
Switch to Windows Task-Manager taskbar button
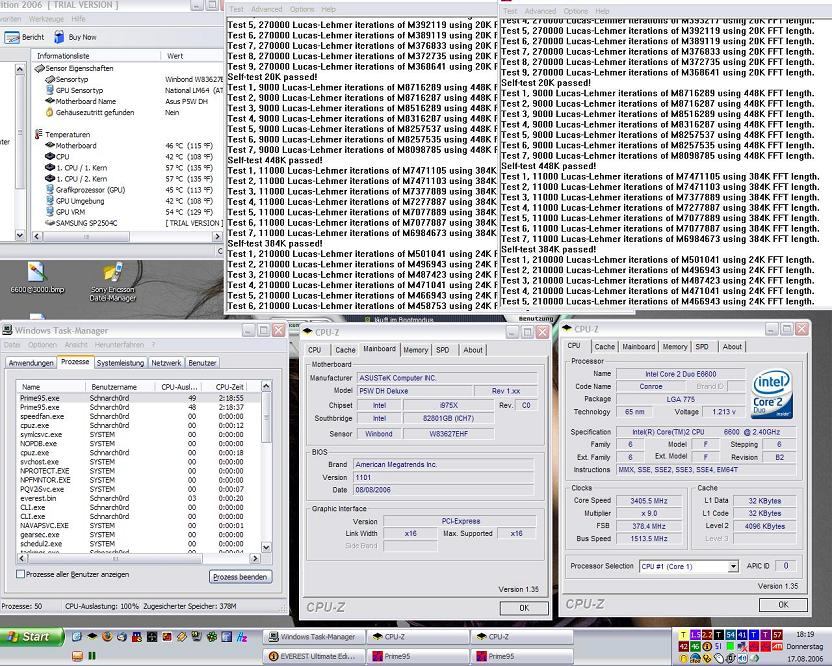pos(313,636)
